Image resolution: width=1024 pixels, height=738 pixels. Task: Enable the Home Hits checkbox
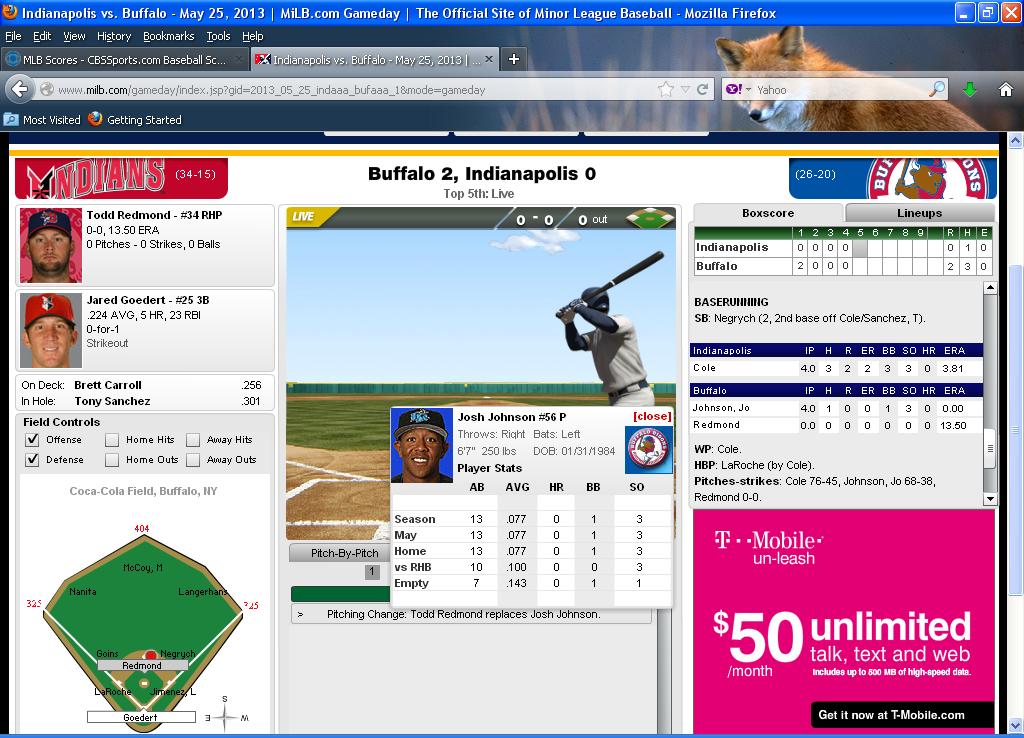tap(112, 440)
